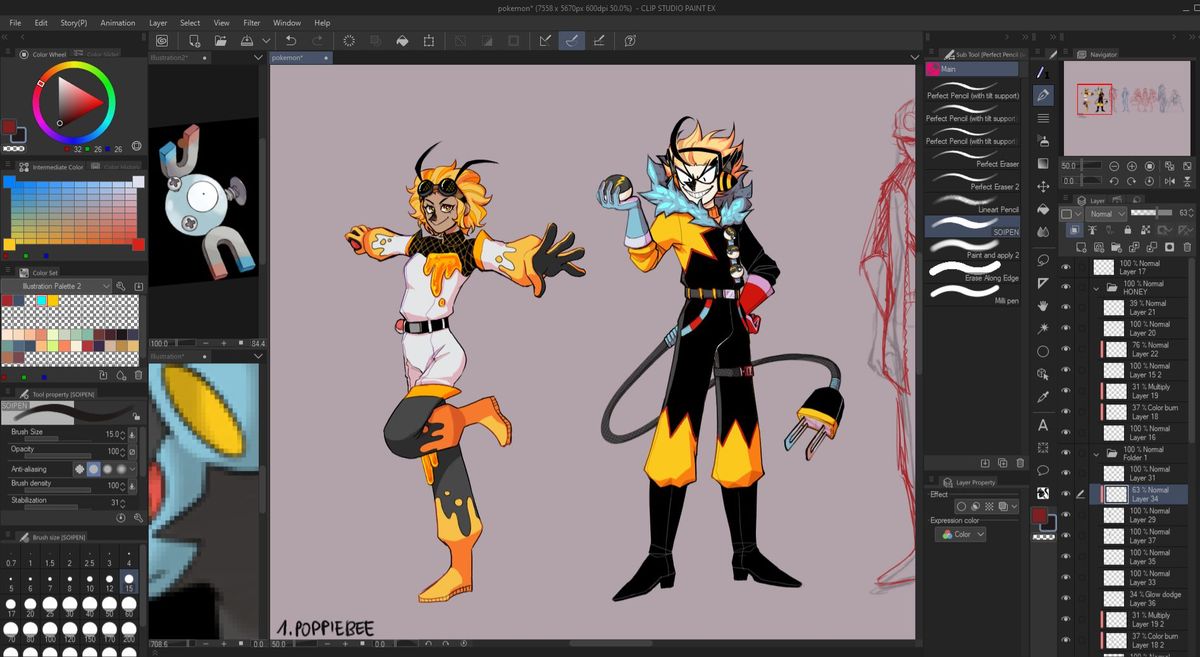Open Expression color dropdown
Screen dimensions: 1200x657
(x=961, y=534)
